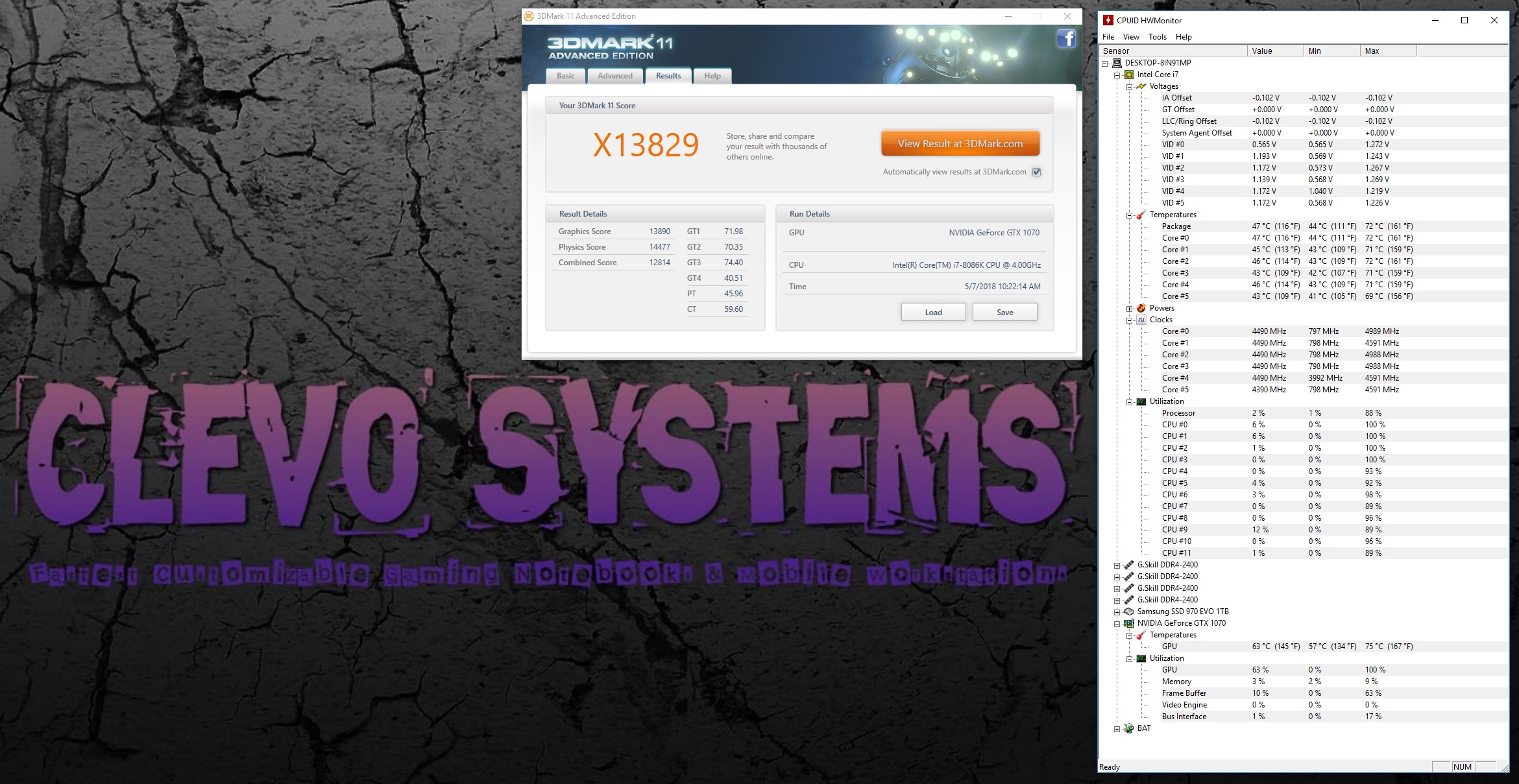Expand the Samsung SSD 970 EVO node
The height and width of the screenshot is (784, 1519).
tap(1117, 612)
